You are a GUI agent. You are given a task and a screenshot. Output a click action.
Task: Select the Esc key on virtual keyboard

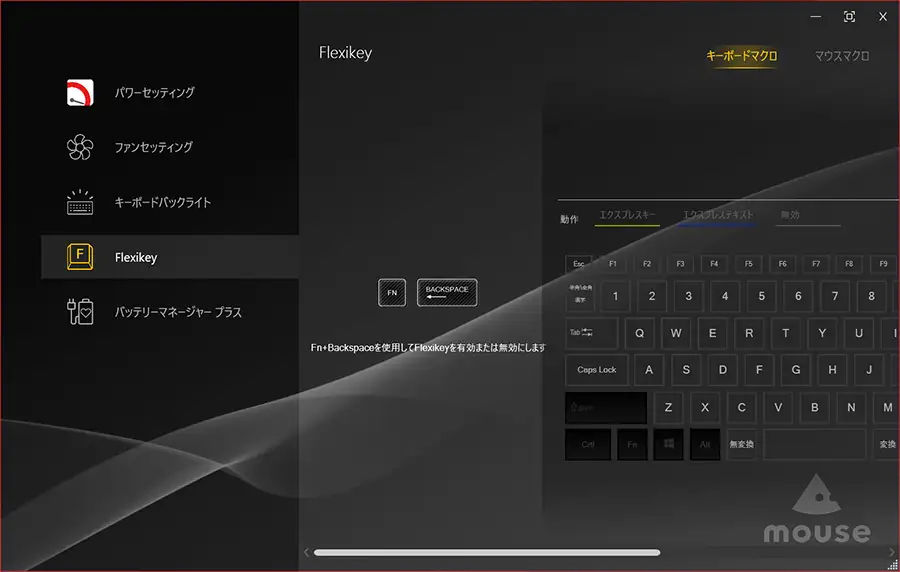click(x=579, y=264)
